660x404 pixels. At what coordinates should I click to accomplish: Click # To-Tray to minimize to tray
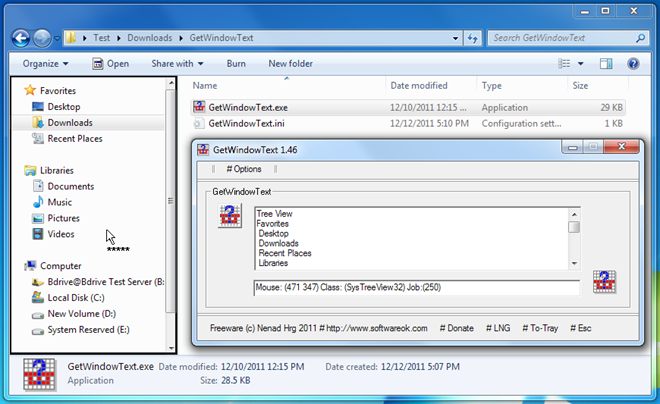pos(540,328)
